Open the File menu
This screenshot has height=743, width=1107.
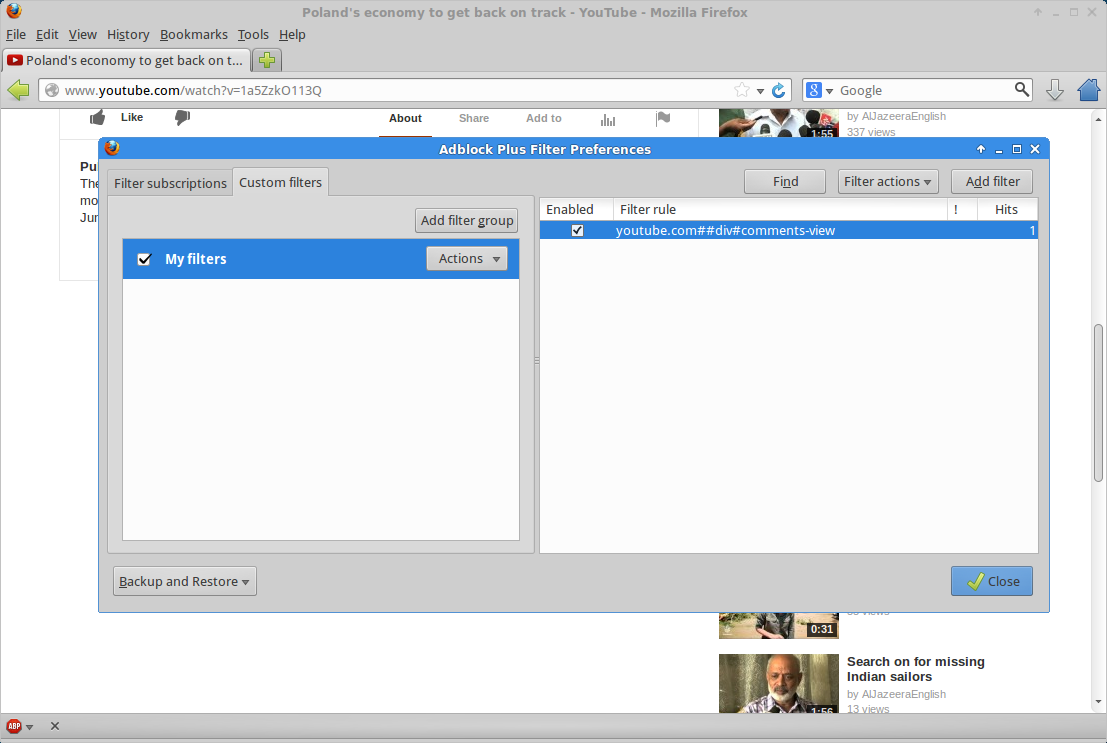16,35
